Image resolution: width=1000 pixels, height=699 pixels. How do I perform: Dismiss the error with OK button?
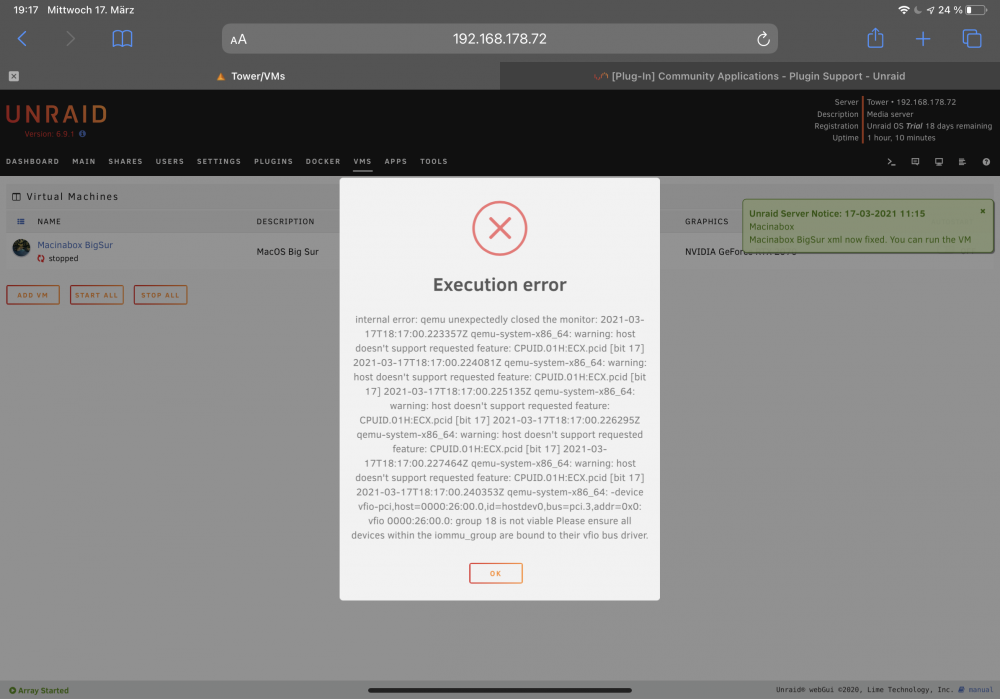tap(496, 573)
